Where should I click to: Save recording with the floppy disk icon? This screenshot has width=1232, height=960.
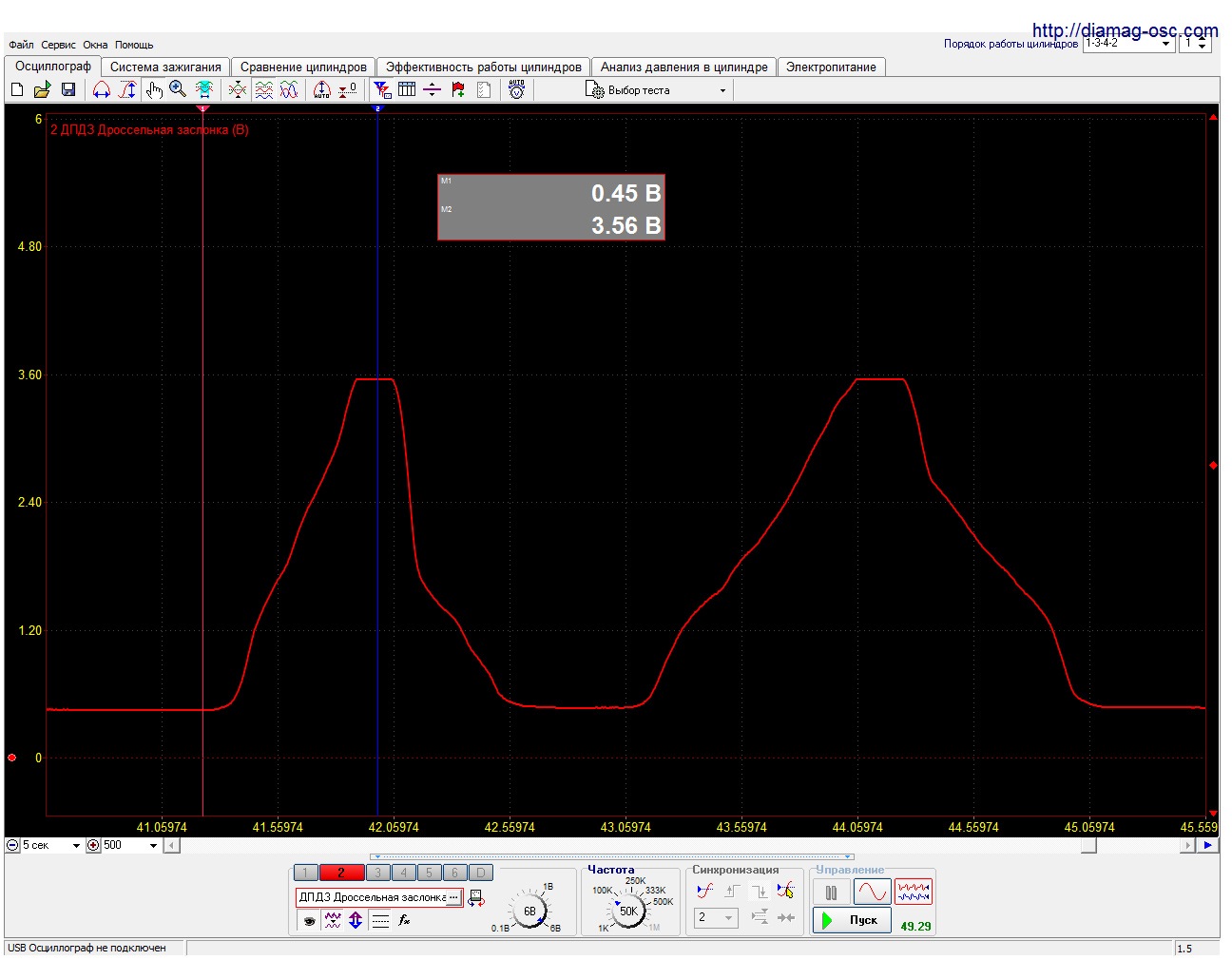(x=67, y=89)
